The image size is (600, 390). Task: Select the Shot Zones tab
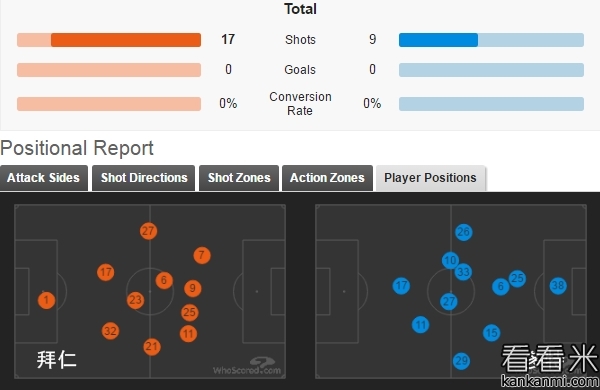pos(239,178)
